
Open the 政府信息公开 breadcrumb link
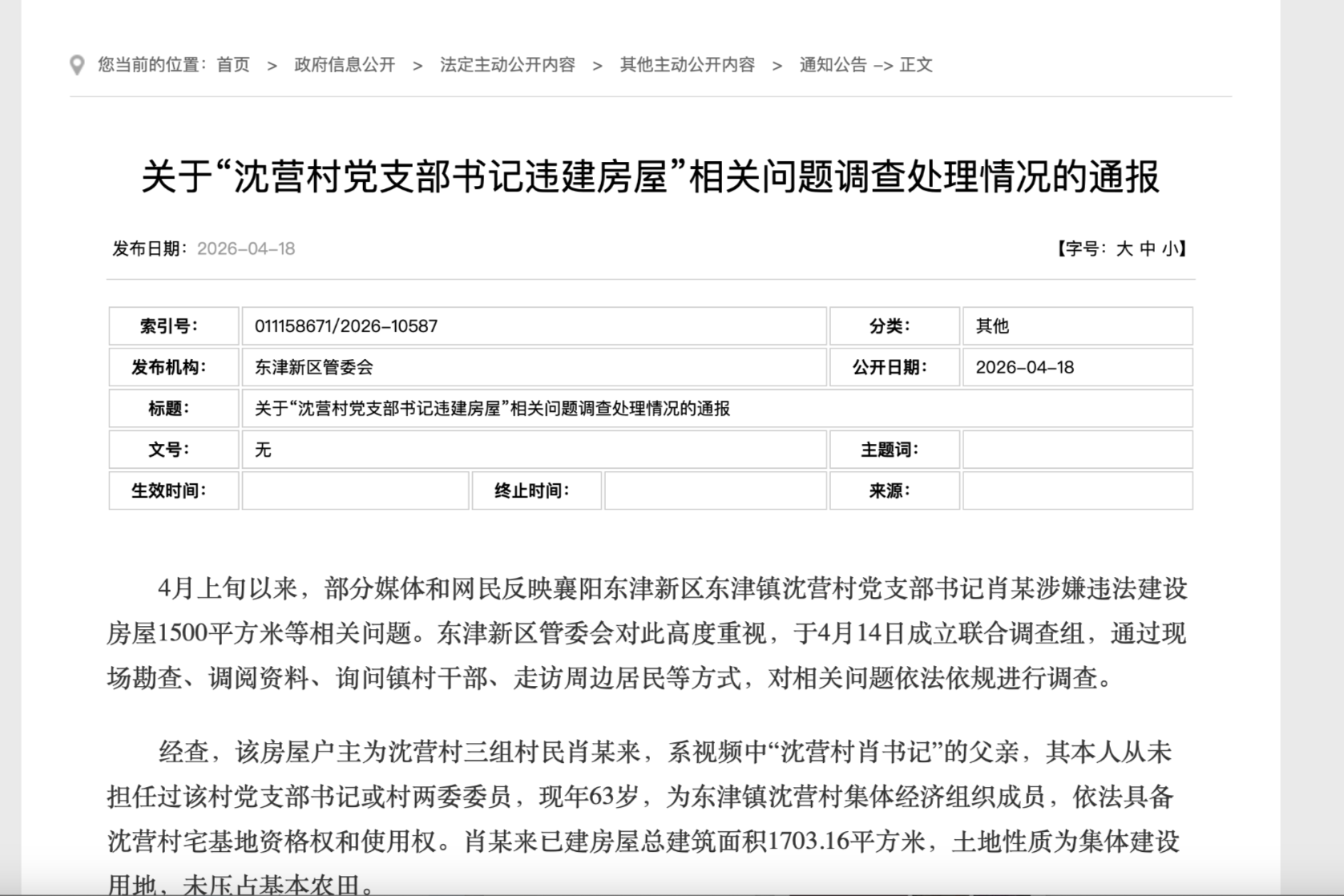click(x=345, y=65)
